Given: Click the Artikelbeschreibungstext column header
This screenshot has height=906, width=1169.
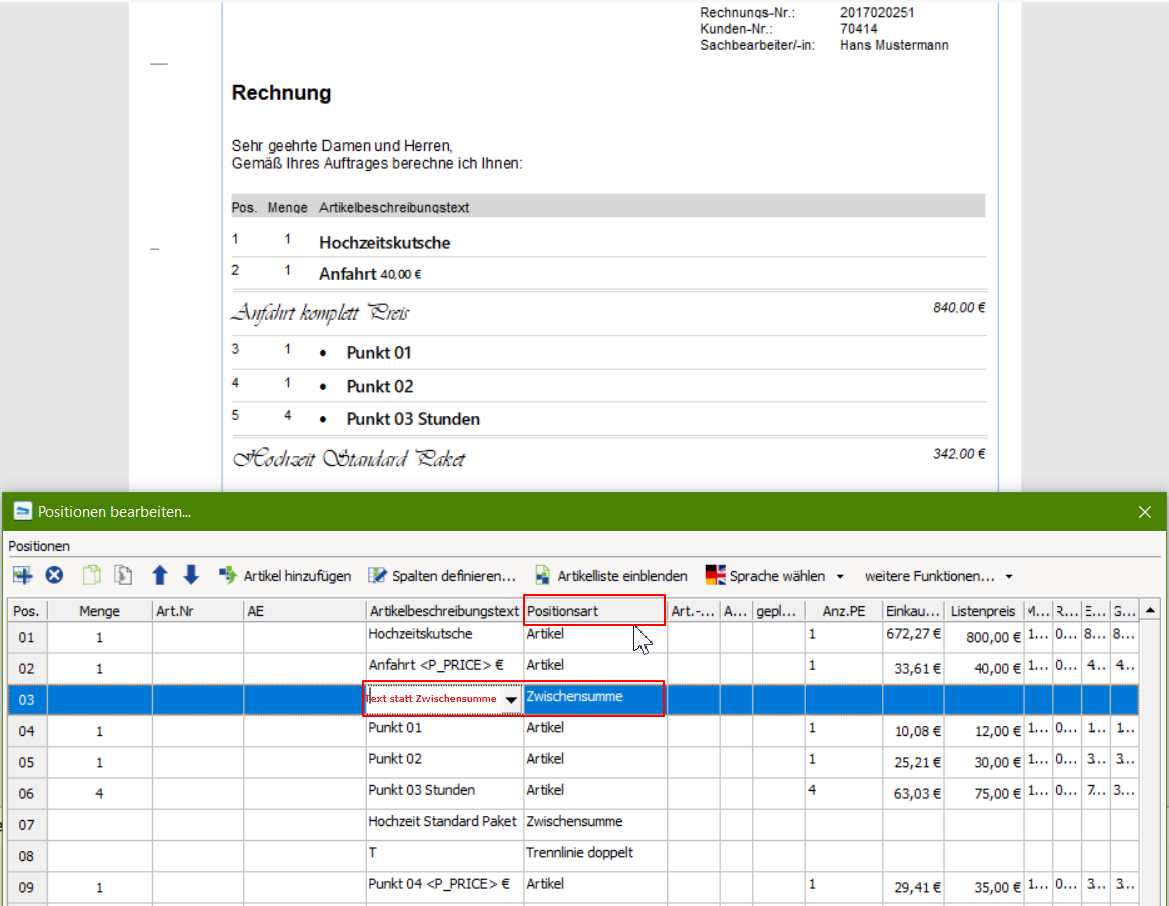Looking at the screenshot, I should (x=444, y=611).
